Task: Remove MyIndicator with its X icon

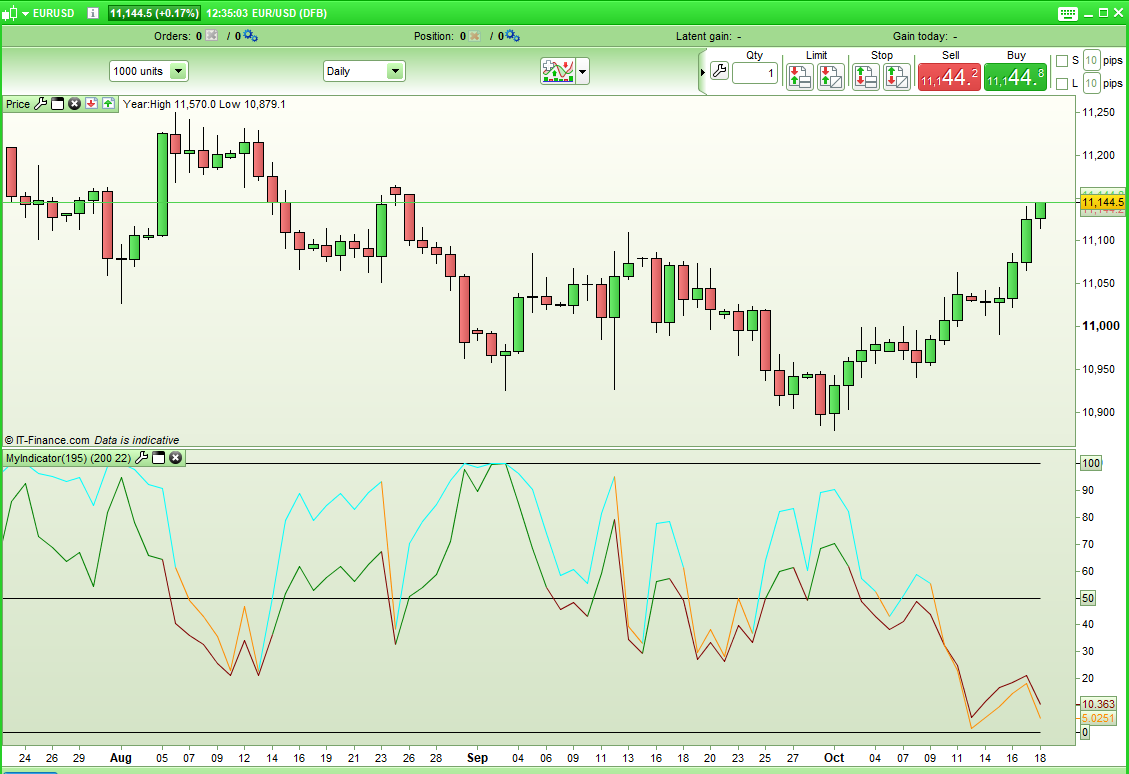Action: click(176, 458)
